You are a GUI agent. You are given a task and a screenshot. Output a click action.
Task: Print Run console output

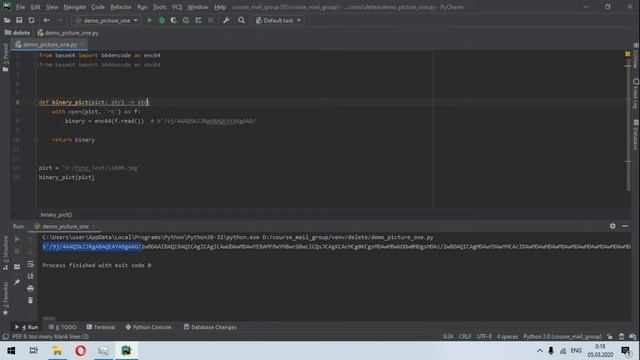tap(30, 289)
